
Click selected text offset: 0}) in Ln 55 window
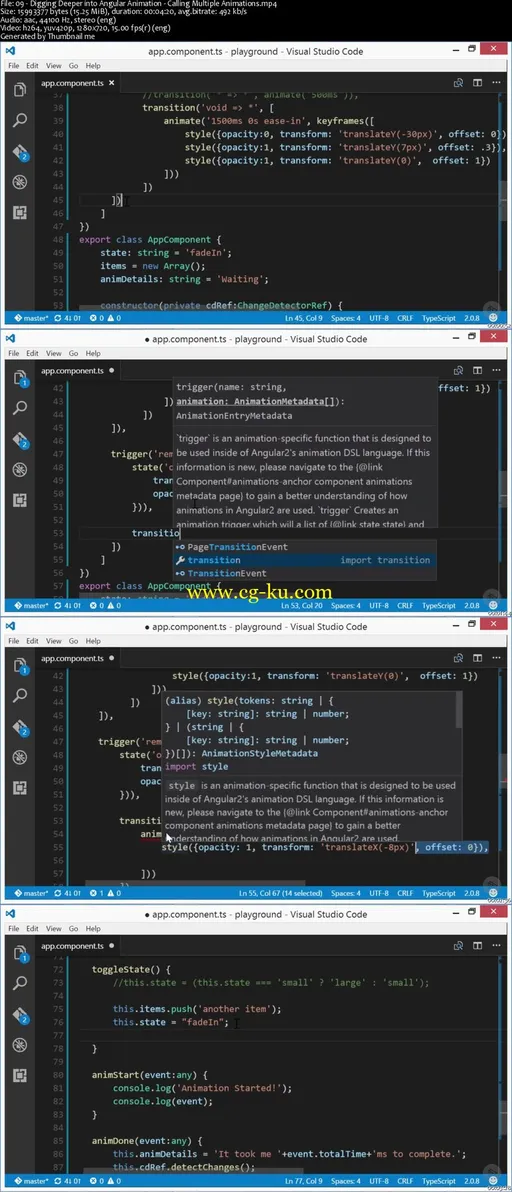(x=452, y=846)
